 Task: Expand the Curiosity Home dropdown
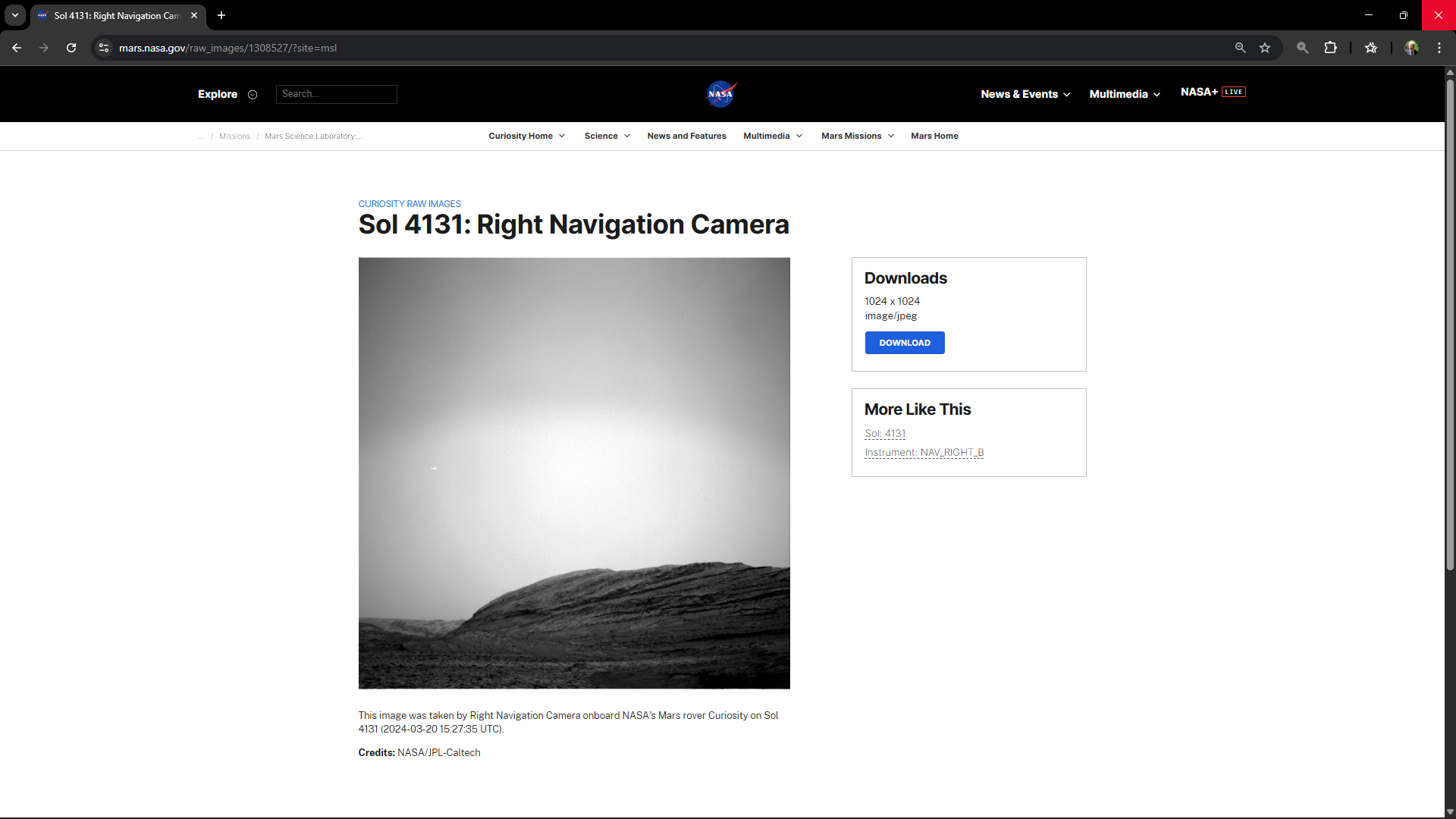pos(526,136)
